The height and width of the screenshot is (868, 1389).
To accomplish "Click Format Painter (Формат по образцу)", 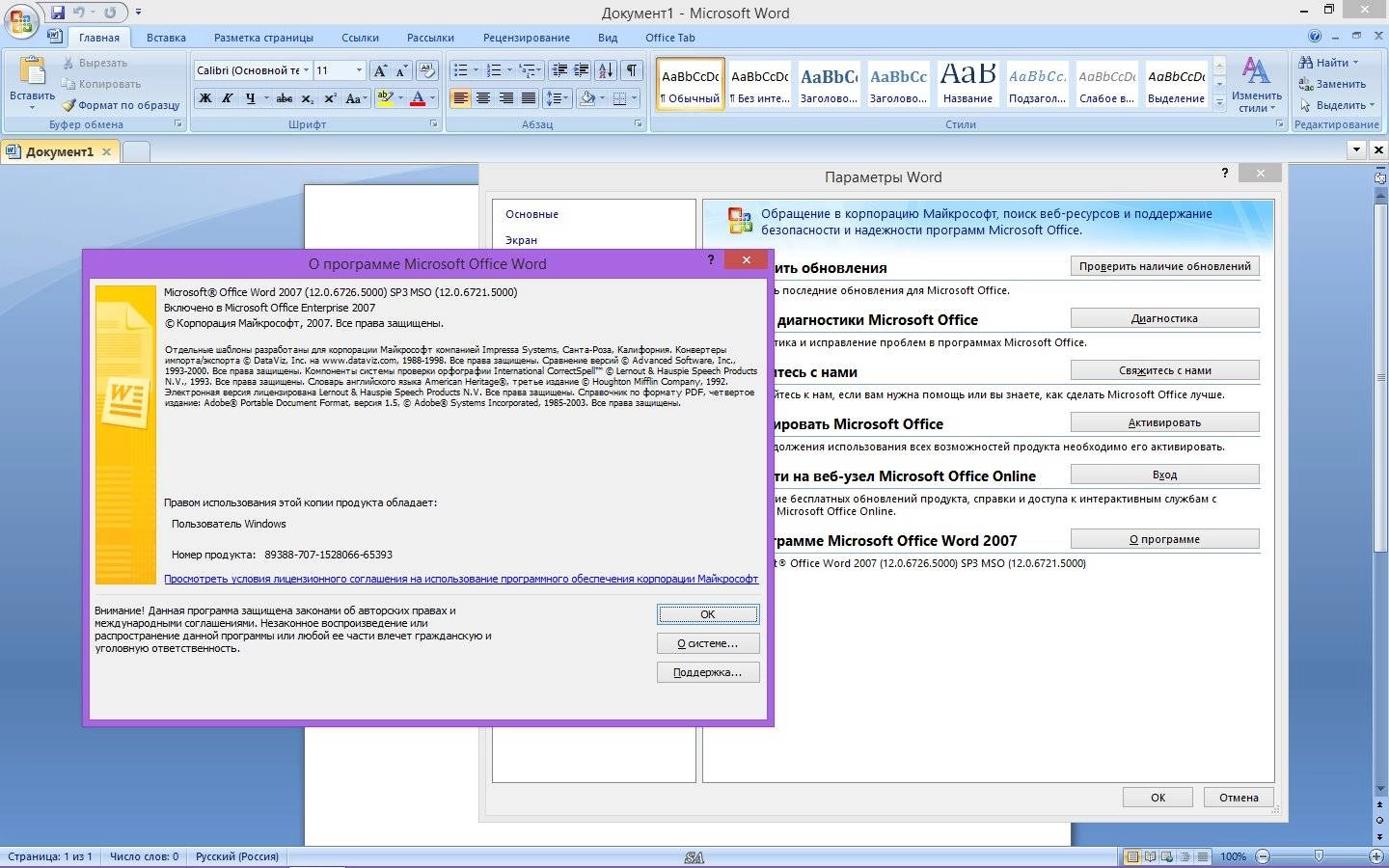I will coord(121,105).
